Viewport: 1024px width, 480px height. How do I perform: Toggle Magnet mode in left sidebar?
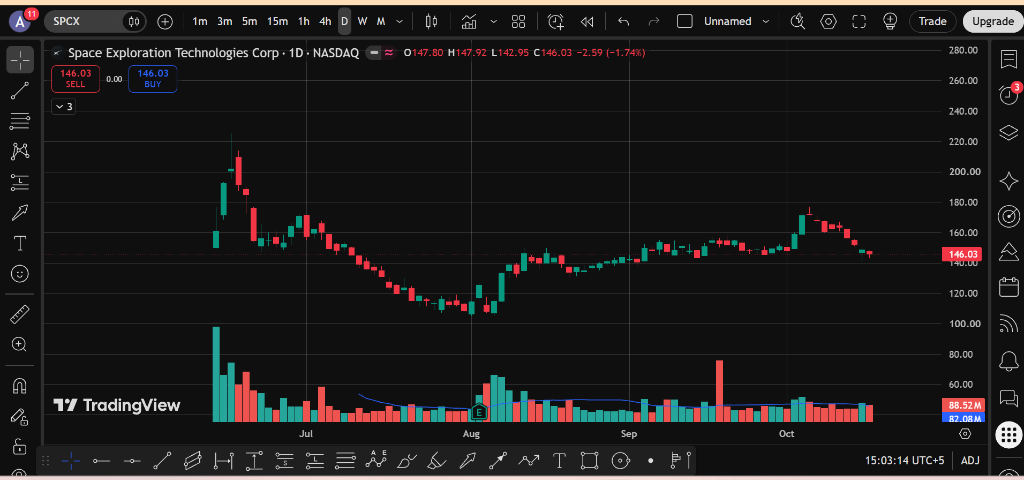click(x=20, y=386)
